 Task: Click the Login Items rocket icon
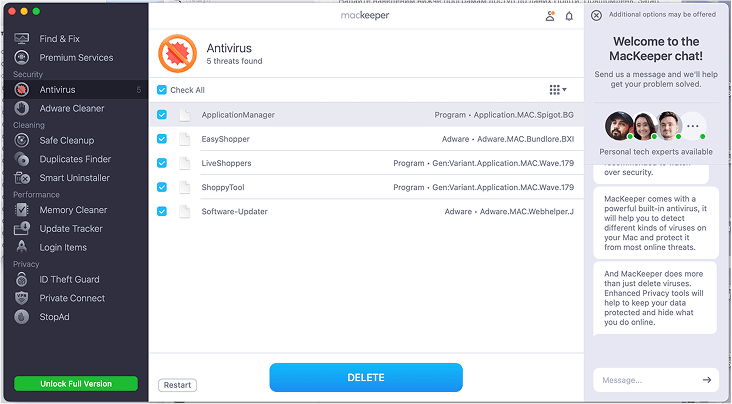click(21, 247)
